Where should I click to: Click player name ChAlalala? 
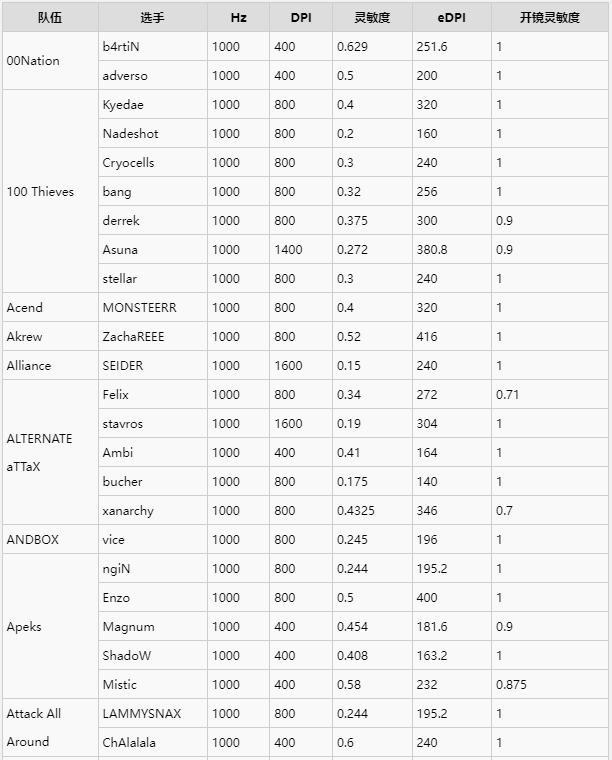click(x=129, y=743)
